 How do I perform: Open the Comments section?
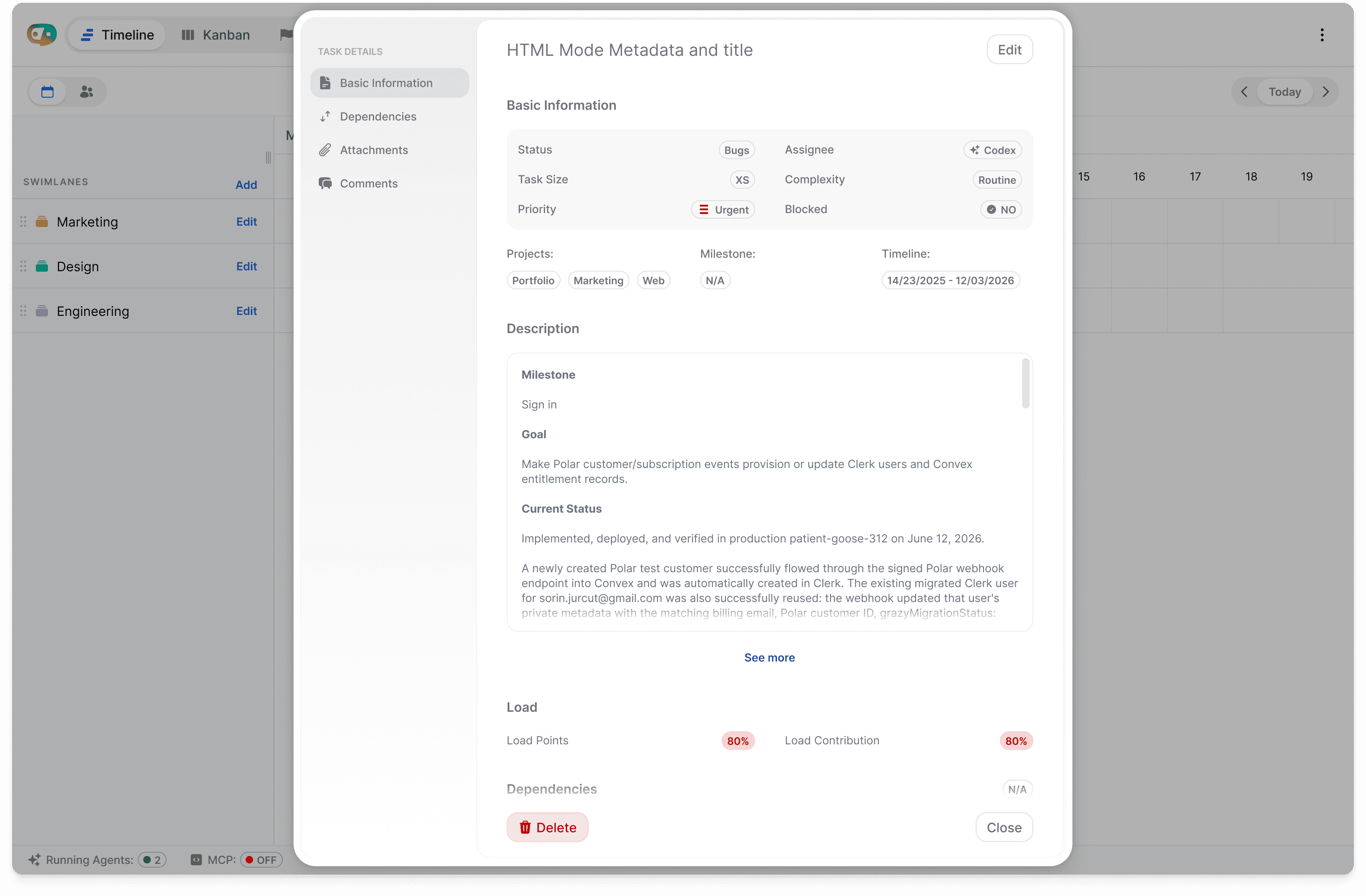[390, 184]
